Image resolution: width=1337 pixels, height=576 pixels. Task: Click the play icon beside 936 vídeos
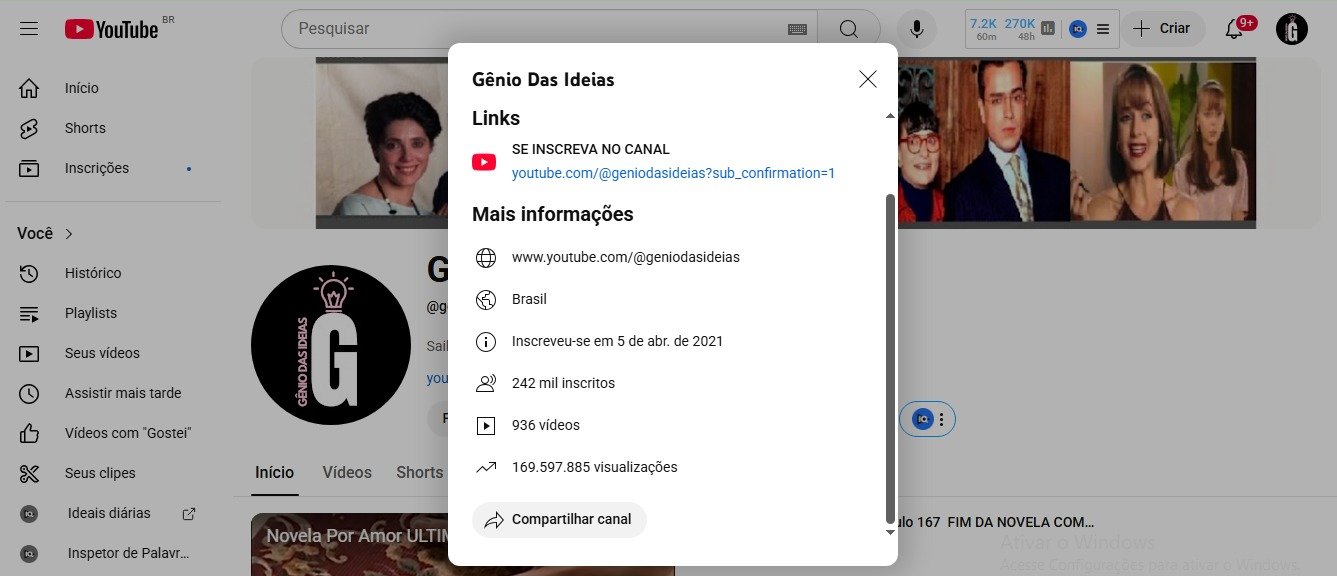(486, 426)
